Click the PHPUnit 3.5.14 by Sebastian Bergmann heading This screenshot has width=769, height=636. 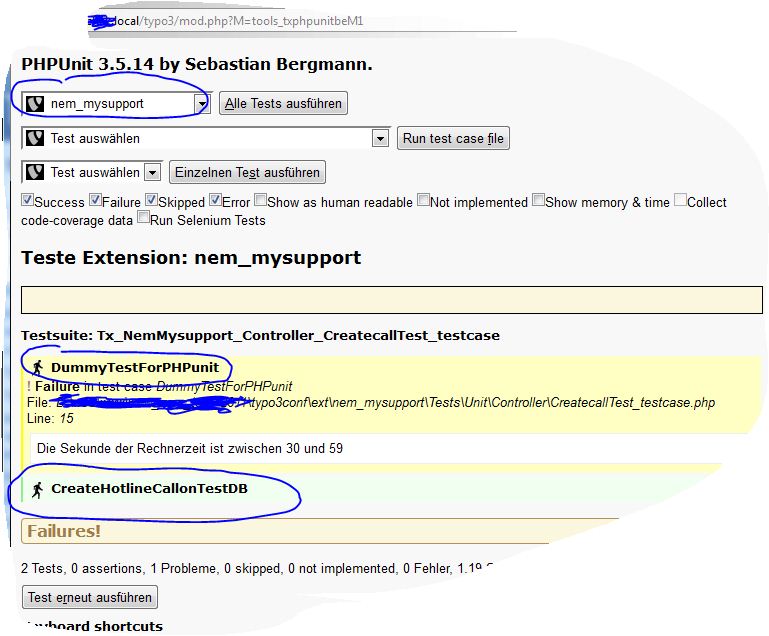(197, 64)
